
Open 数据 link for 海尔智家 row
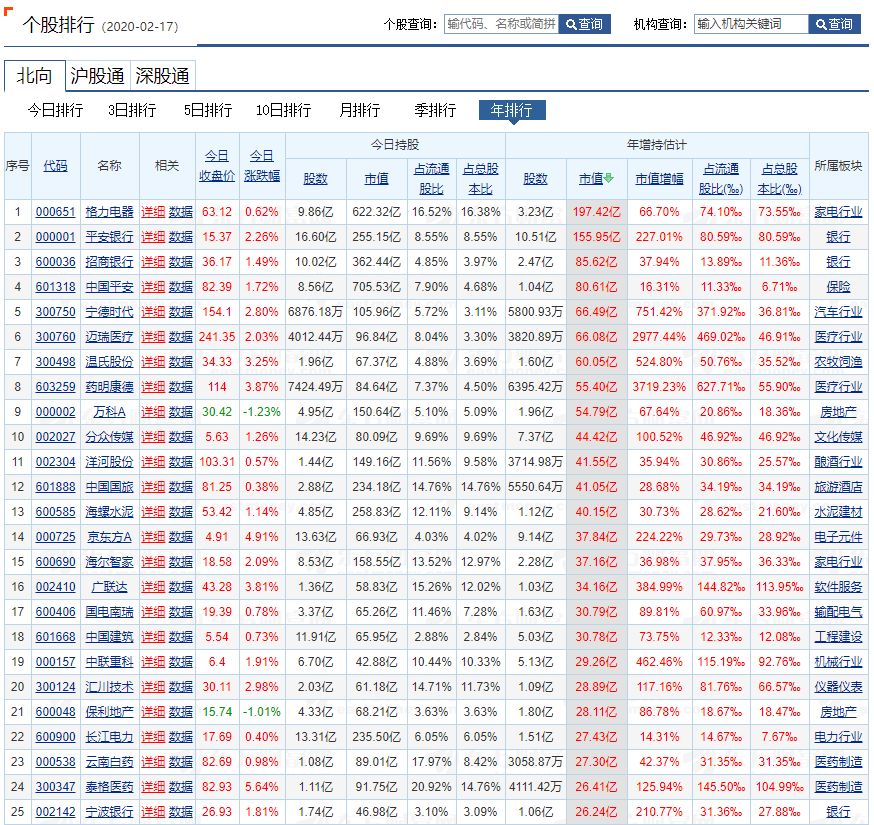[181, 562]
